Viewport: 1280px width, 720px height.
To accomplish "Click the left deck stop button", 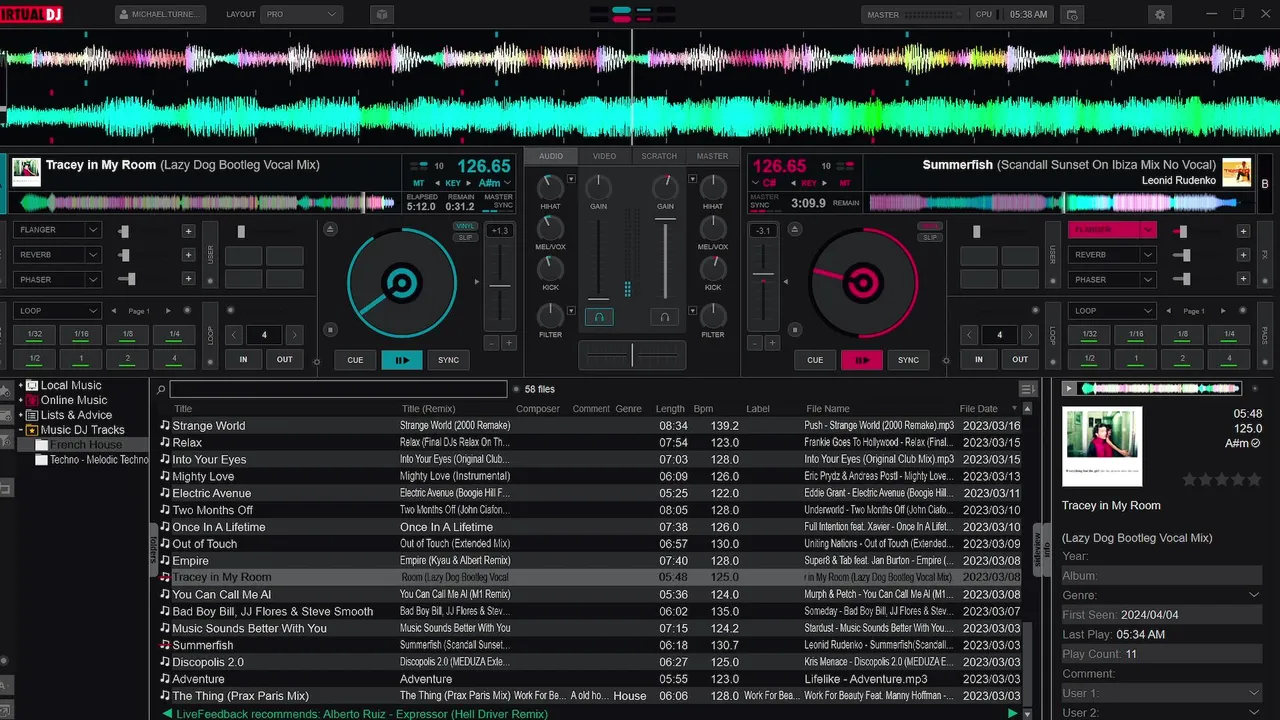I will click(331, 330).
